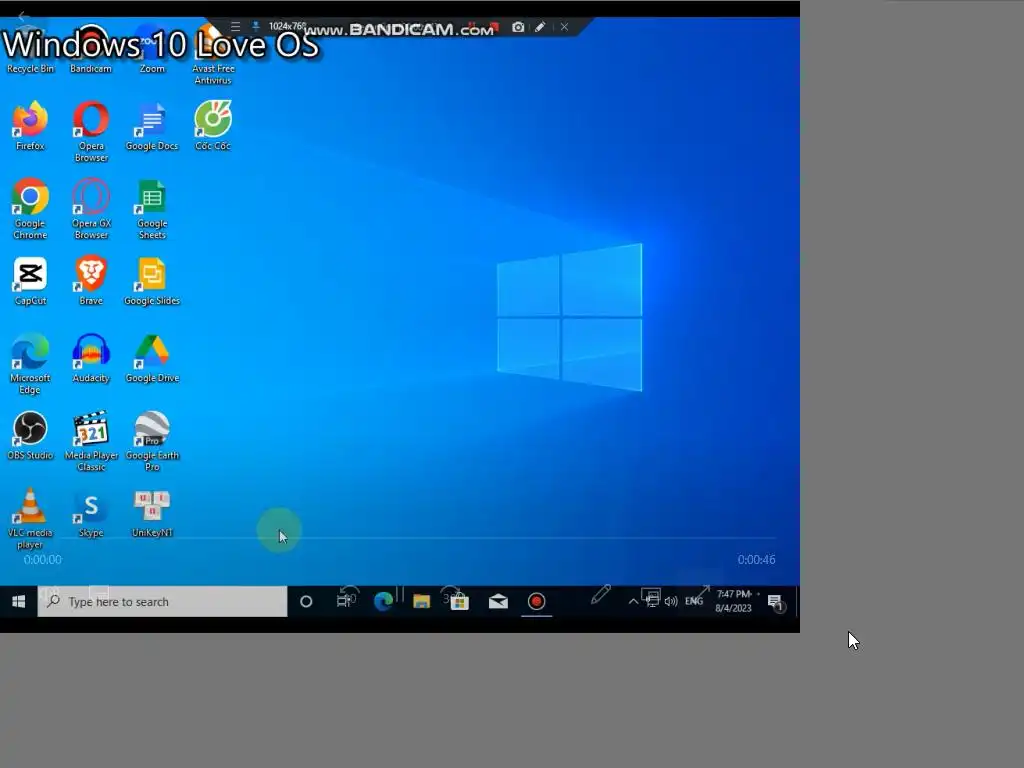Open the Bandicam toolbar hamburger menu

pos(235,27)
